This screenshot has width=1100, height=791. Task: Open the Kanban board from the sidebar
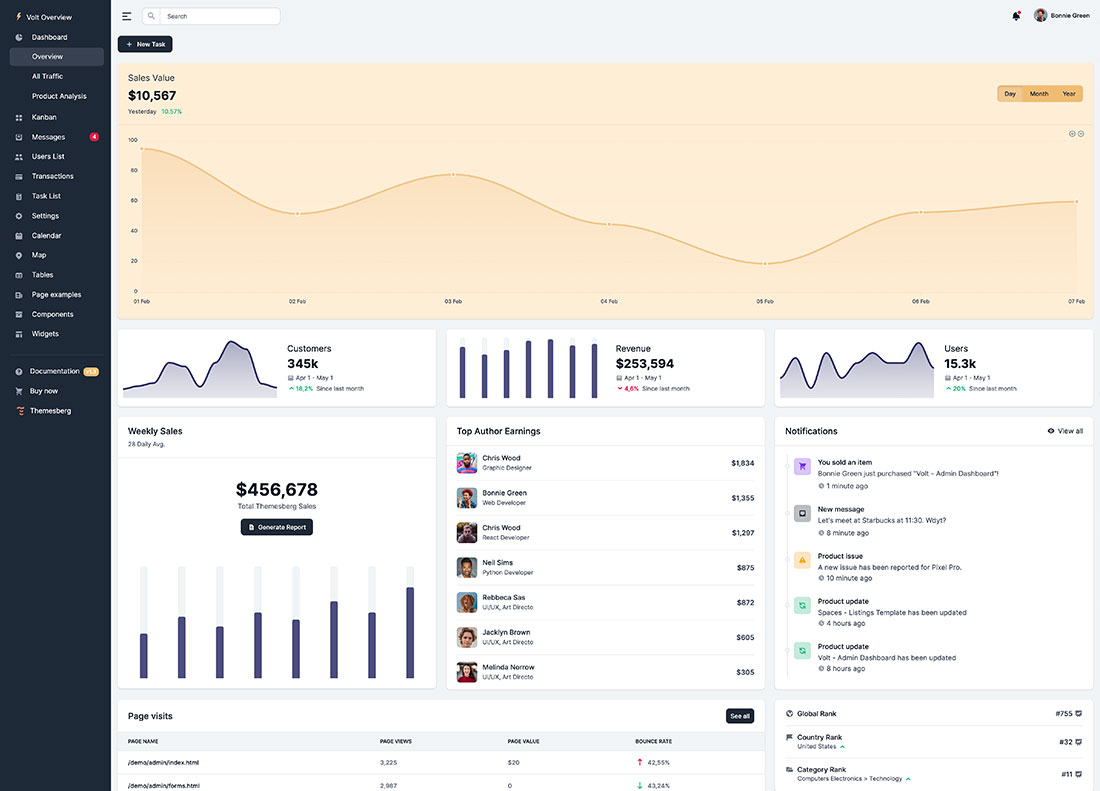pyautogui.click(x=45, y=117)
